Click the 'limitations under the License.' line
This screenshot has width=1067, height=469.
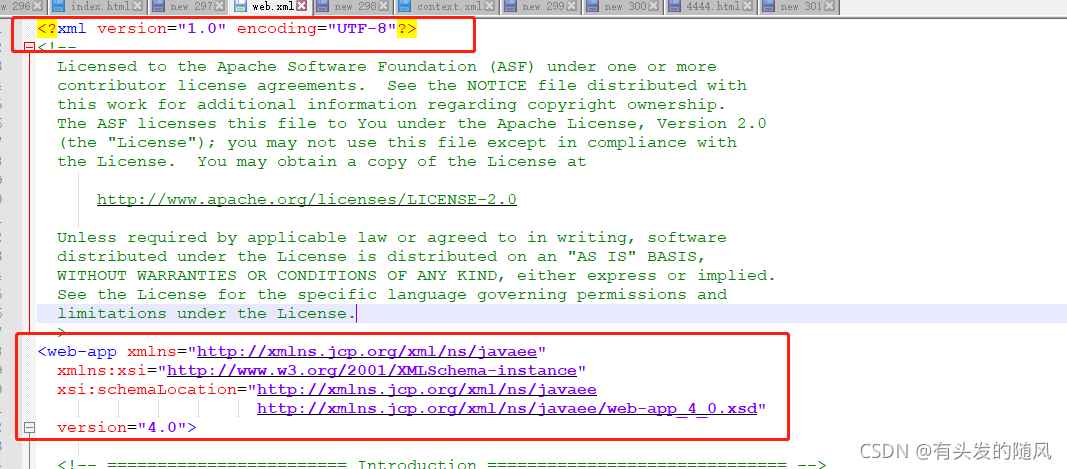[206, 314]
